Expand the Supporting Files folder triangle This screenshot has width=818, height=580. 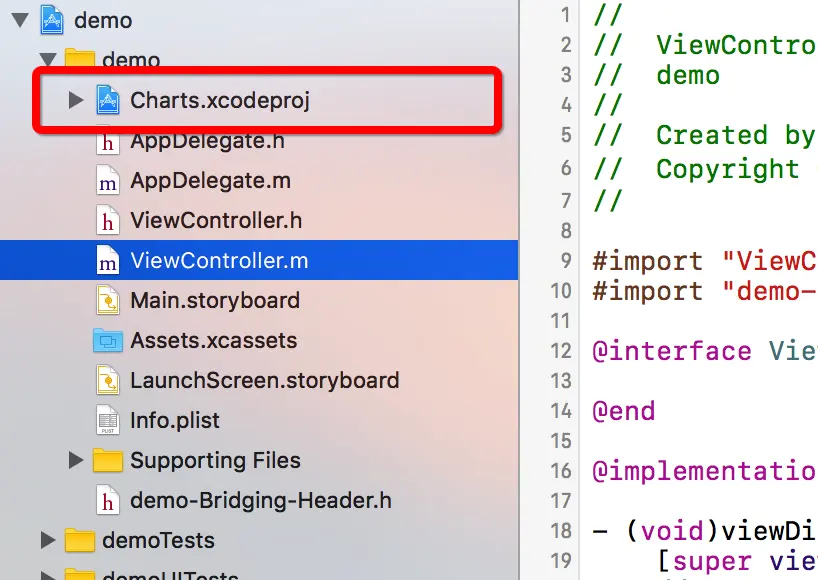click(x=76, y=460)
